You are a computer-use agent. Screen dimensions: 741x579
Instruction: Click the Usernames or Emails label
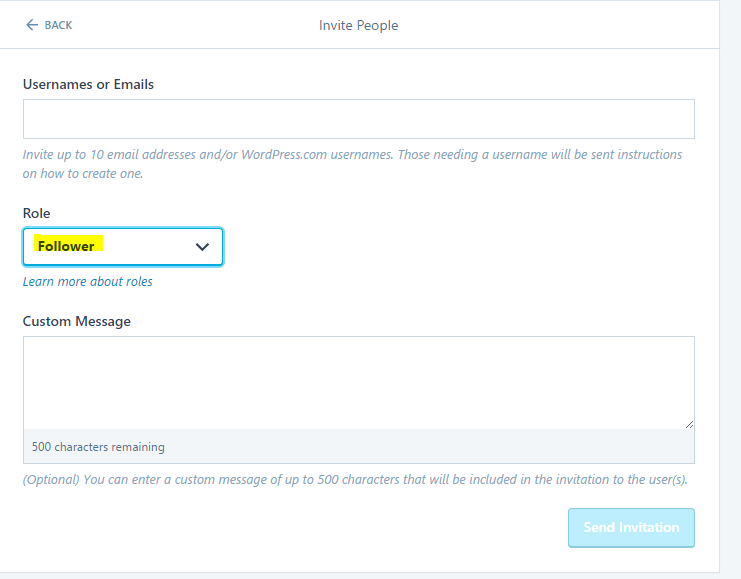pyautogui.click(x=88, y=85)
